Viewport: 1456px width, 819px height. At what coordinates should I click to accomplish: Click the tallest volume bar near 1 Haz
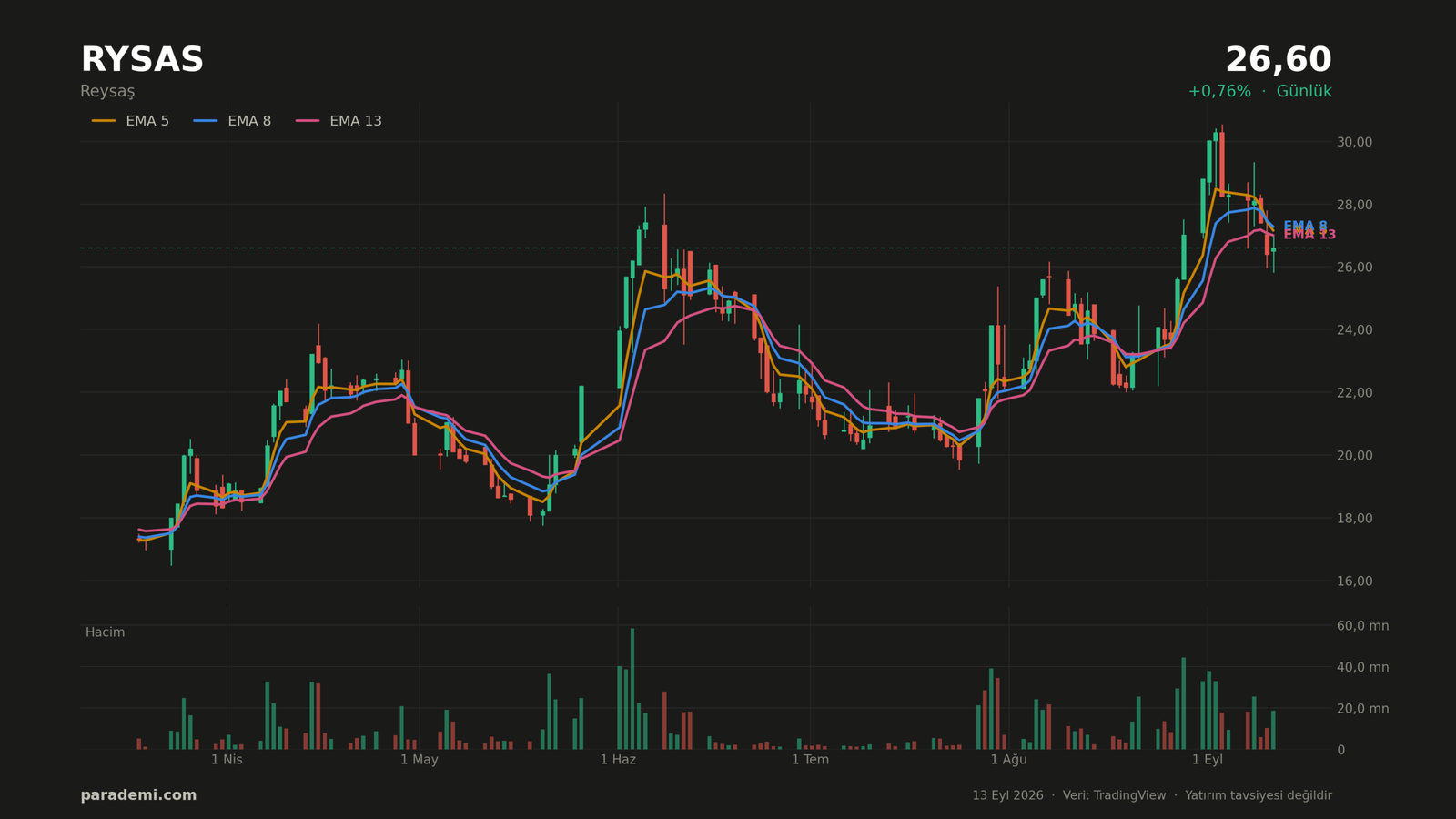[x=632, y=689]
